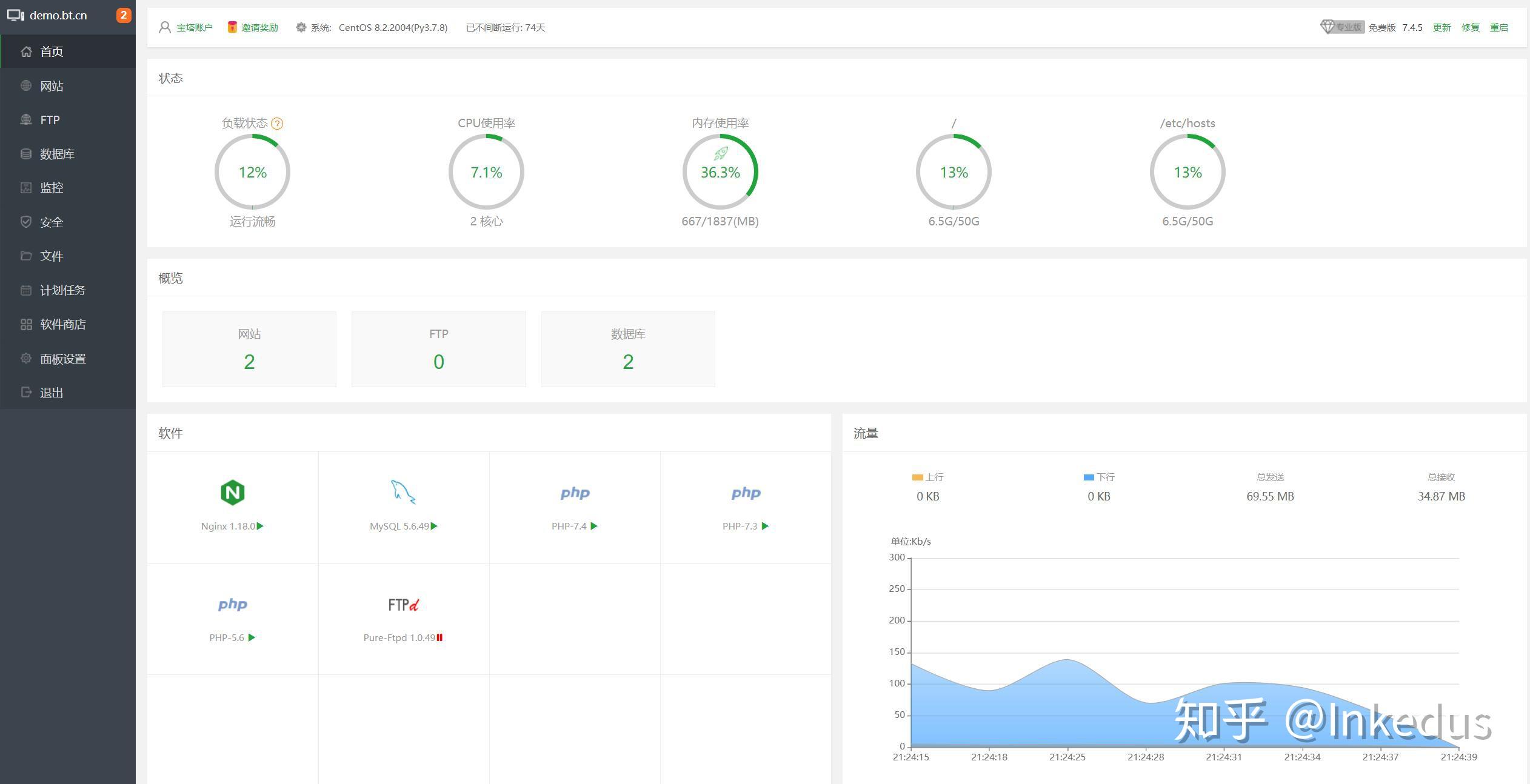
Task: Open the 数据库 database section
Action: pyautogui.click(x=68, y=154)
